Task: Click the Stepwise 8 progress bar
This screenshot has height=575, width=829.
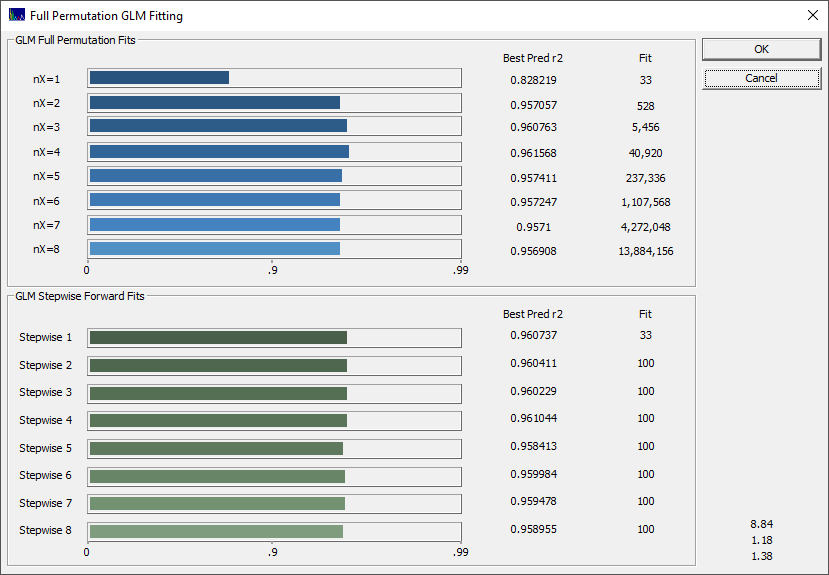Action: 274,532
